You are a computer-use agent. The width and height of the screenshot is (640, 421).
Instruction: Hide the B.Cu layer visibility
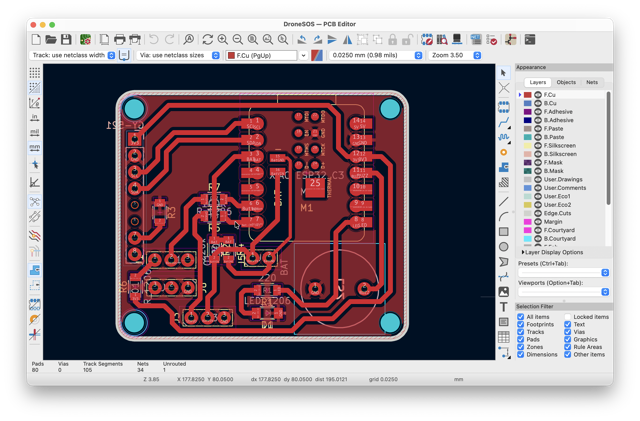tap(538, 103)
